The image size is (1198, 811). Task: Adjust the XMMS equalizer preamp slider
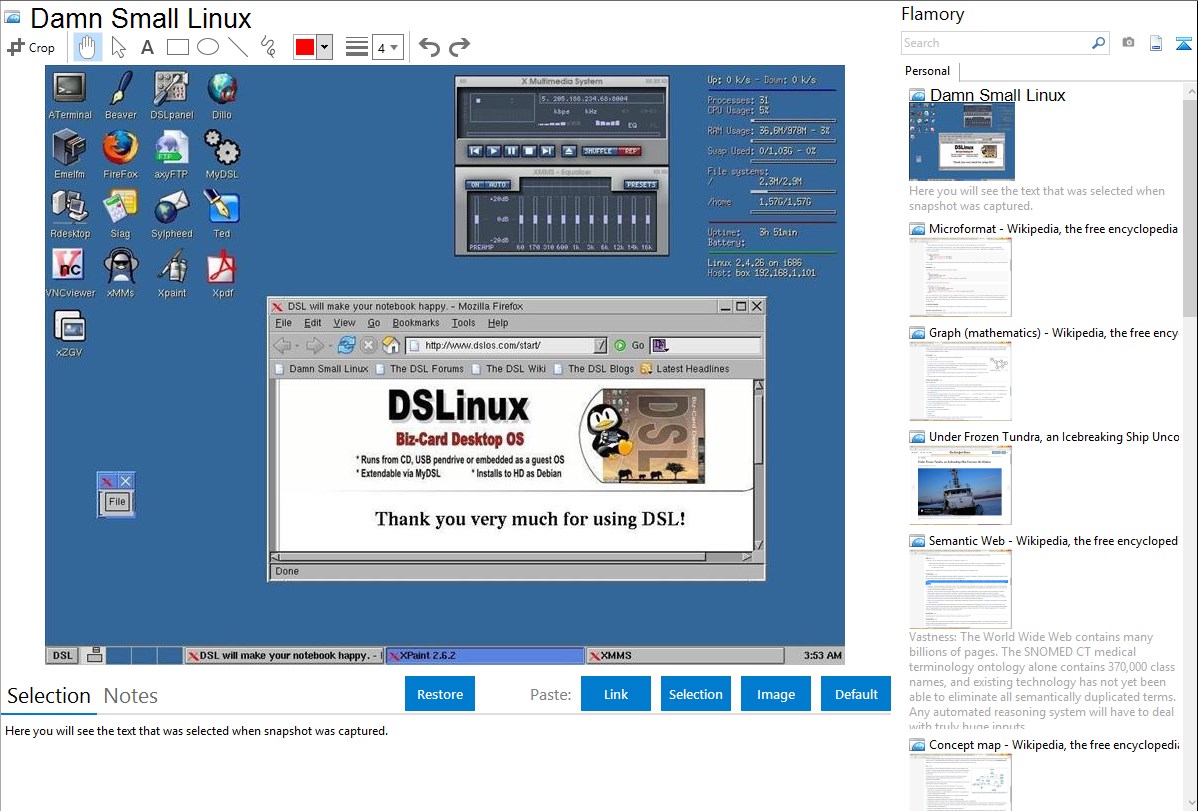(x=477, y=219)
